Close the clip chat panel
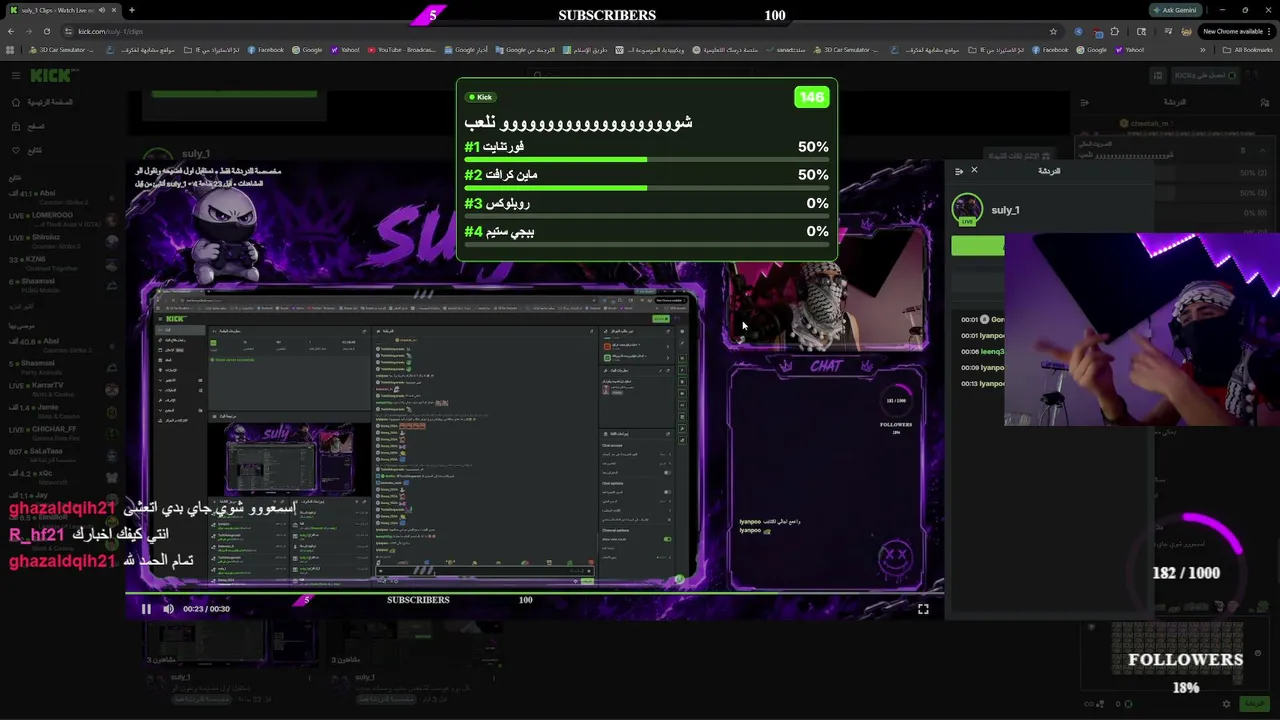Screen dimensions: 1280x720 pos(974,170)
